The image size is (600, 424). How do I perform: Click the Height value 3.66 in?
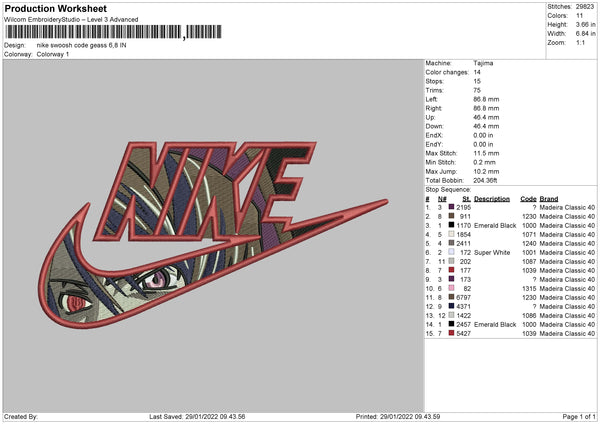[x=585, y=24]
